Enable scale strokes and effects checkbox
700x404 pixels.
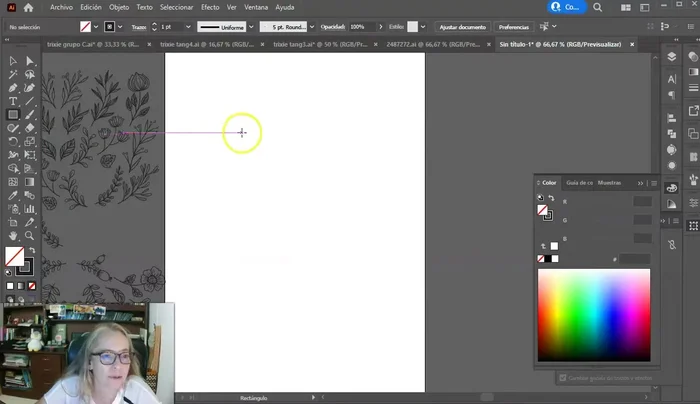click(x=563, y=378)
